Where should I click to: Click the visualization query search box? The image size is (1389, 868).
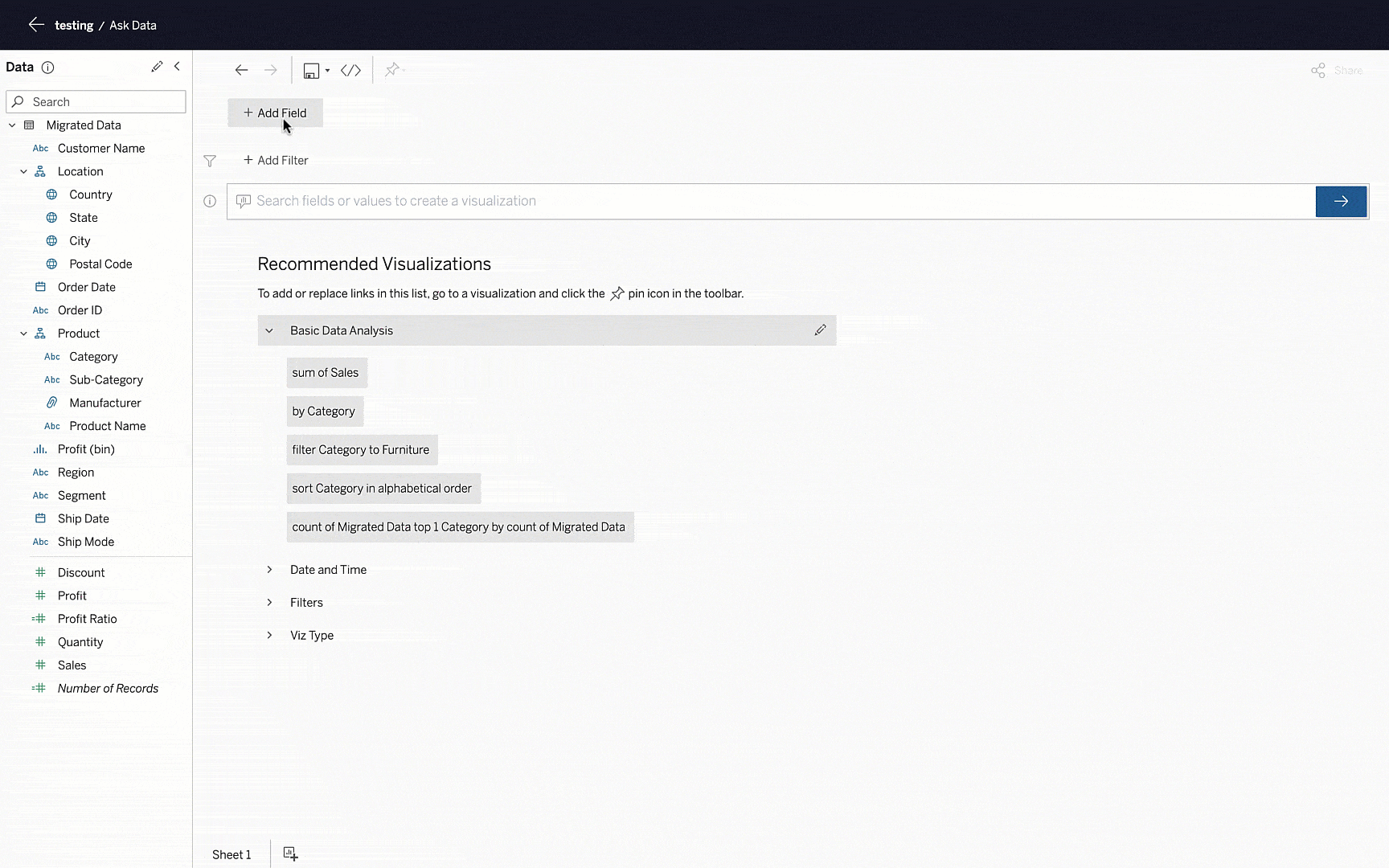click(x=772, y=202)
